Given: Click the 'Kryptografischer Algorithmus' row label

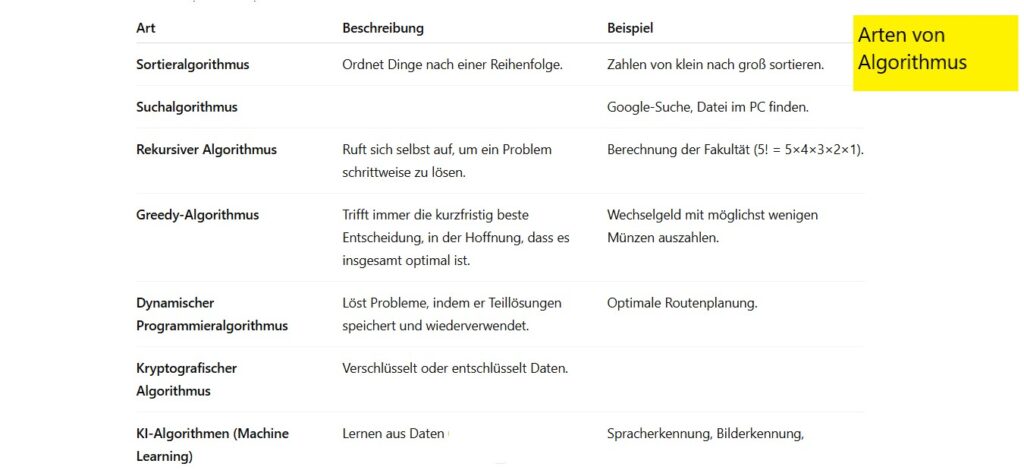Looking at the screenshot, I should pos(186,379).
